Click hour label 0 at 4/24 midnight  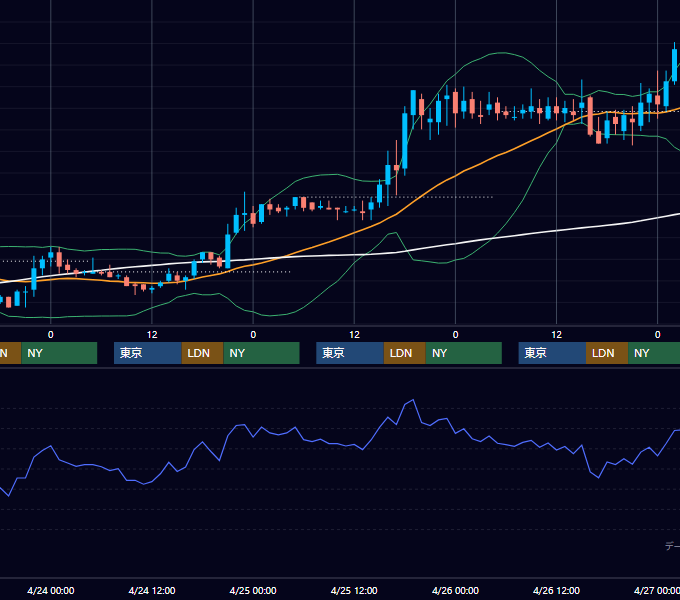tap(51, 335)
